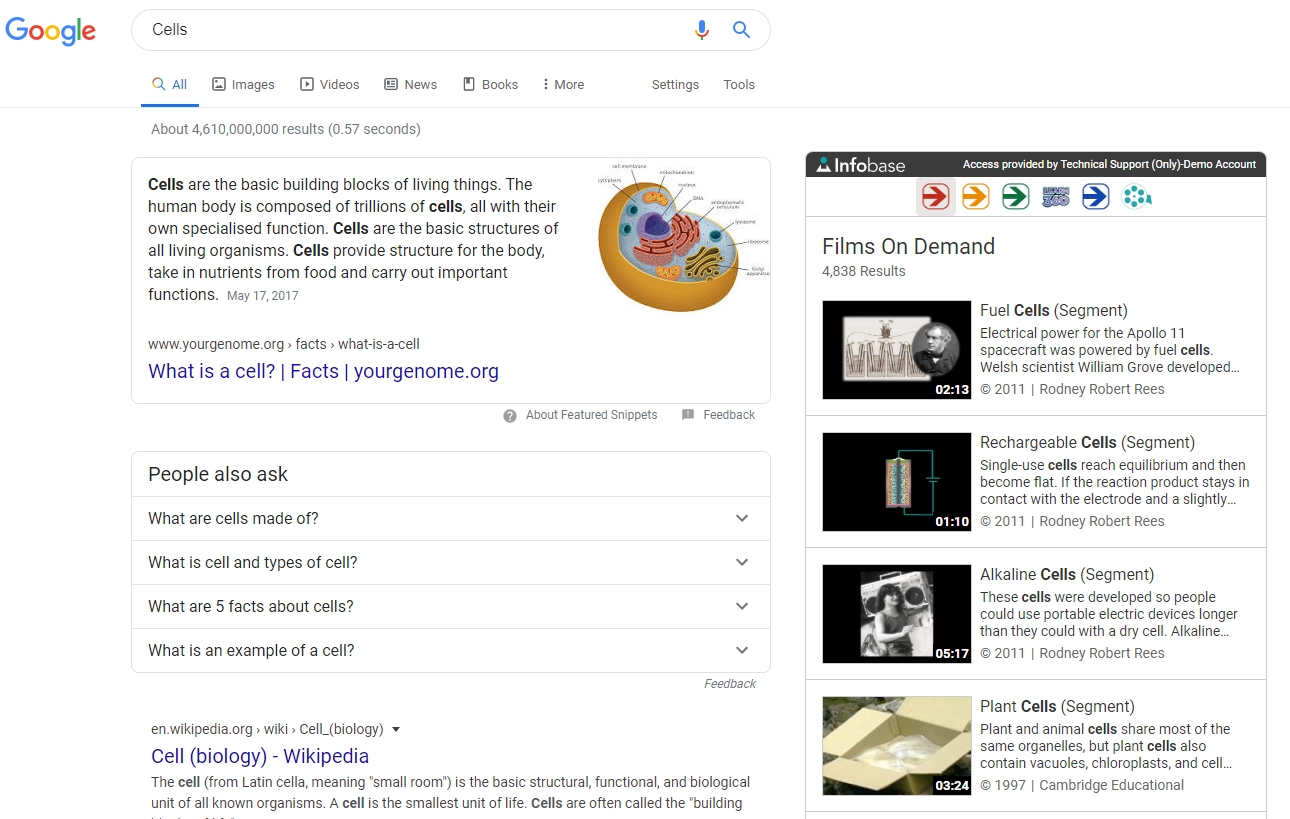Viewport: 1290px width, 819px height.
Task: Click the en.wikipedia.org breadcrumb URL
Action: 268,729
